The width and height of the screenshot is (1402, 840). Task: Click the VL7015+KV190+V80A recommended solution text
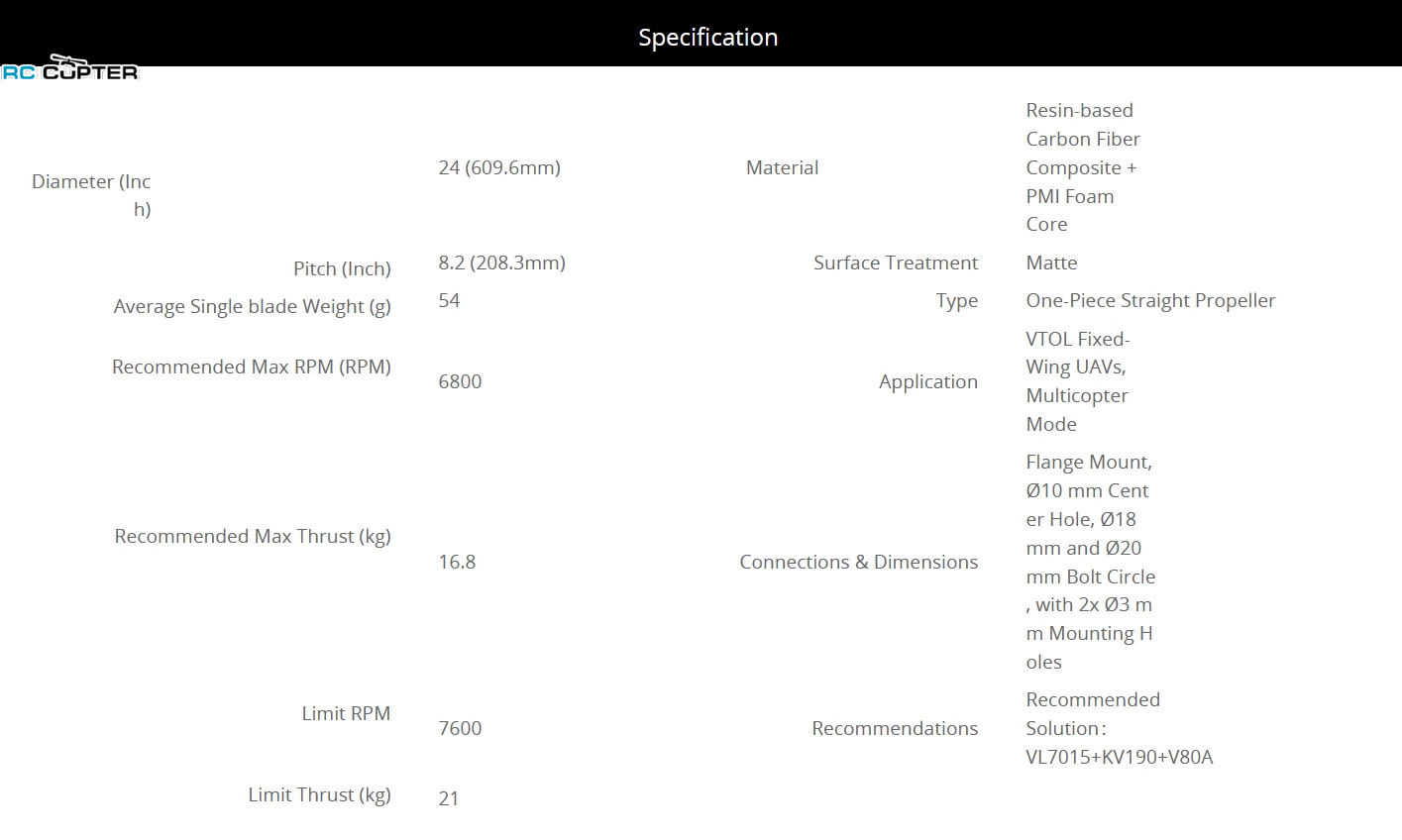(1119, 757)
